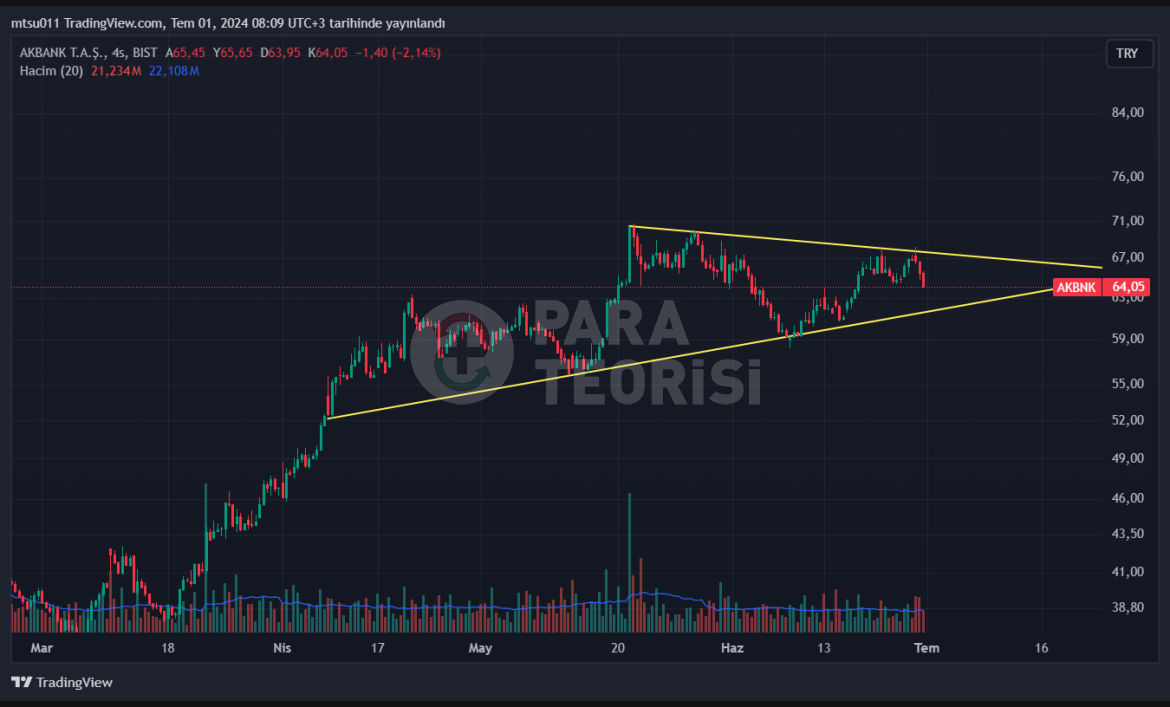Click the Haz date axis label
Image resolution: width=1170 pixels, height=707 pixels.
[732, 648]
